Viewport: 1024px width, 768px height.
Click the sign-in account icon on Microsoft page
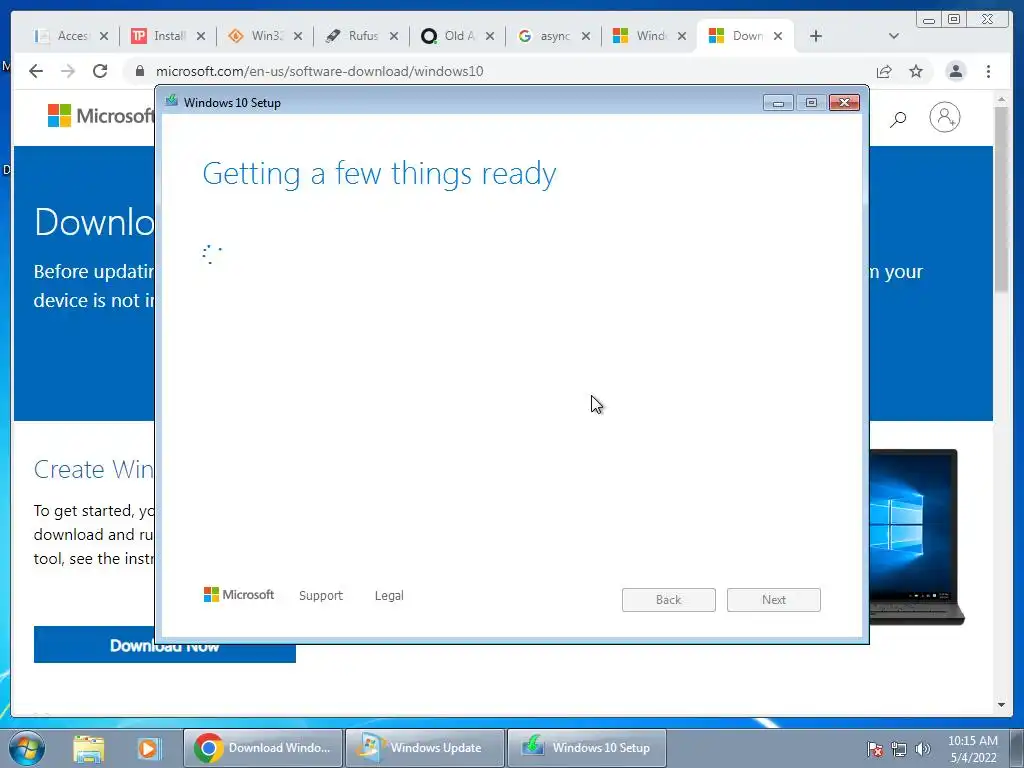coord(944,118)
